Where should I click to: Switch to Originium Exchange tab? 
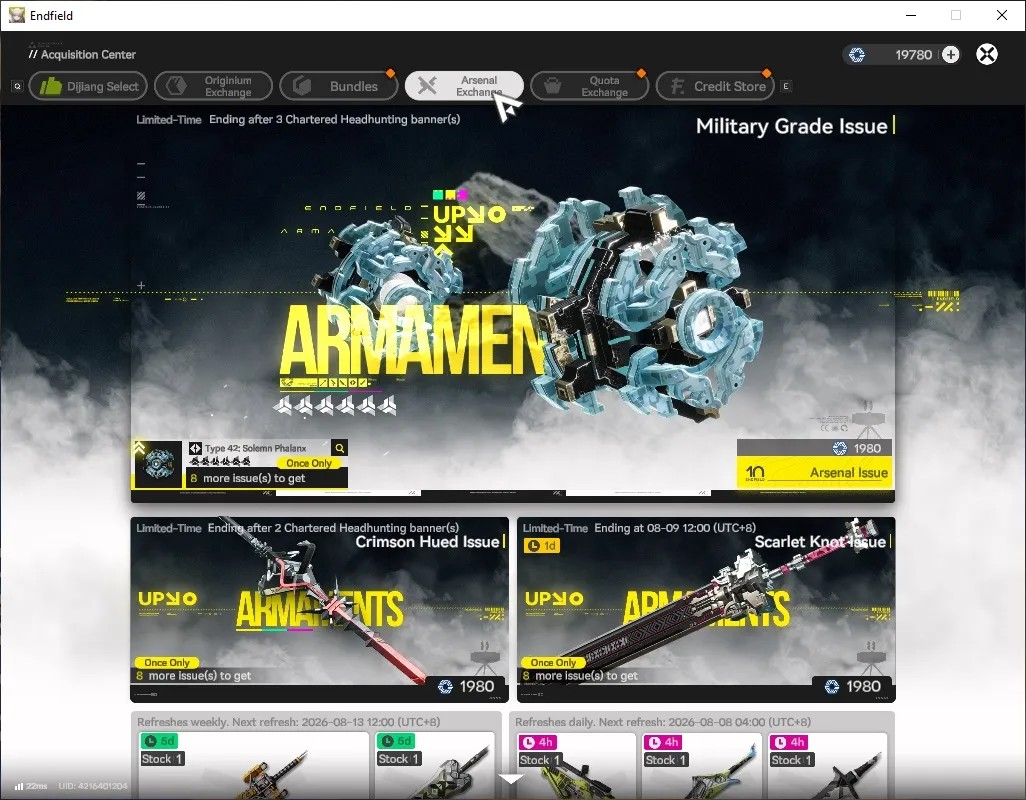coord(213,86)
